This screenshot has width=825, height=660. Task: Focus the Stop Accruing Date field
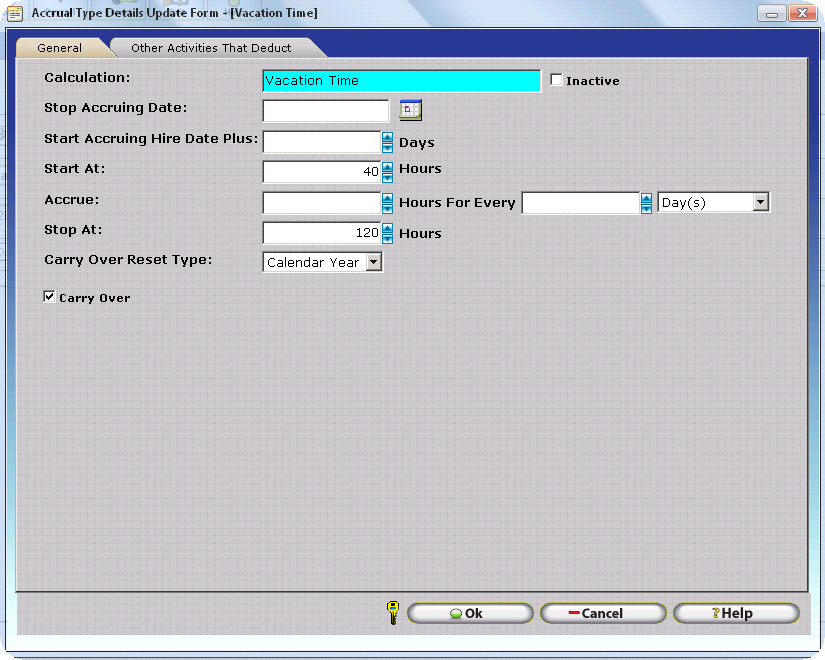click(x=325, y=111)
